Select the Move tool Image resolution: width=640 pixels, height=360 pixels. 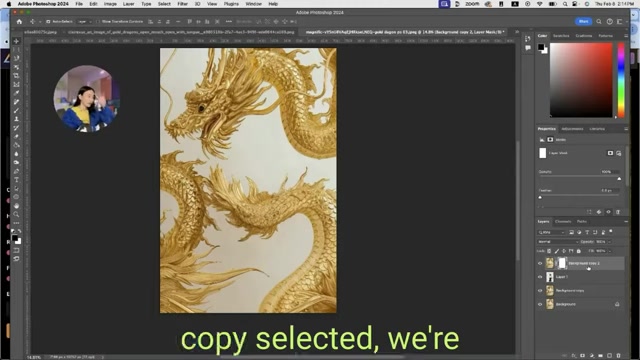pyautogui.click(x=16, y=41)
